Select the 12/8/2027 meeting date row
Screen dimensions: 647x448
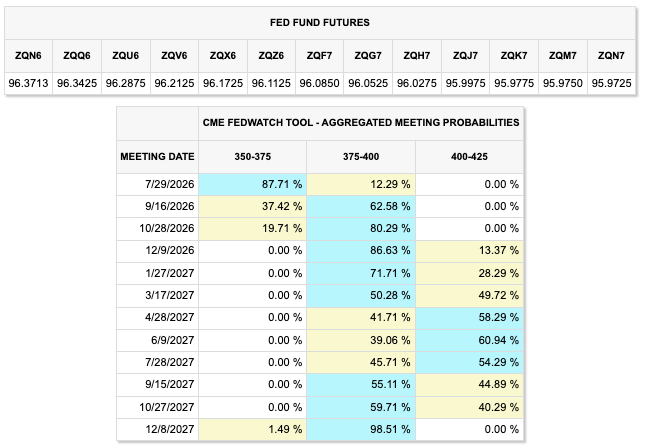point(320,429)
